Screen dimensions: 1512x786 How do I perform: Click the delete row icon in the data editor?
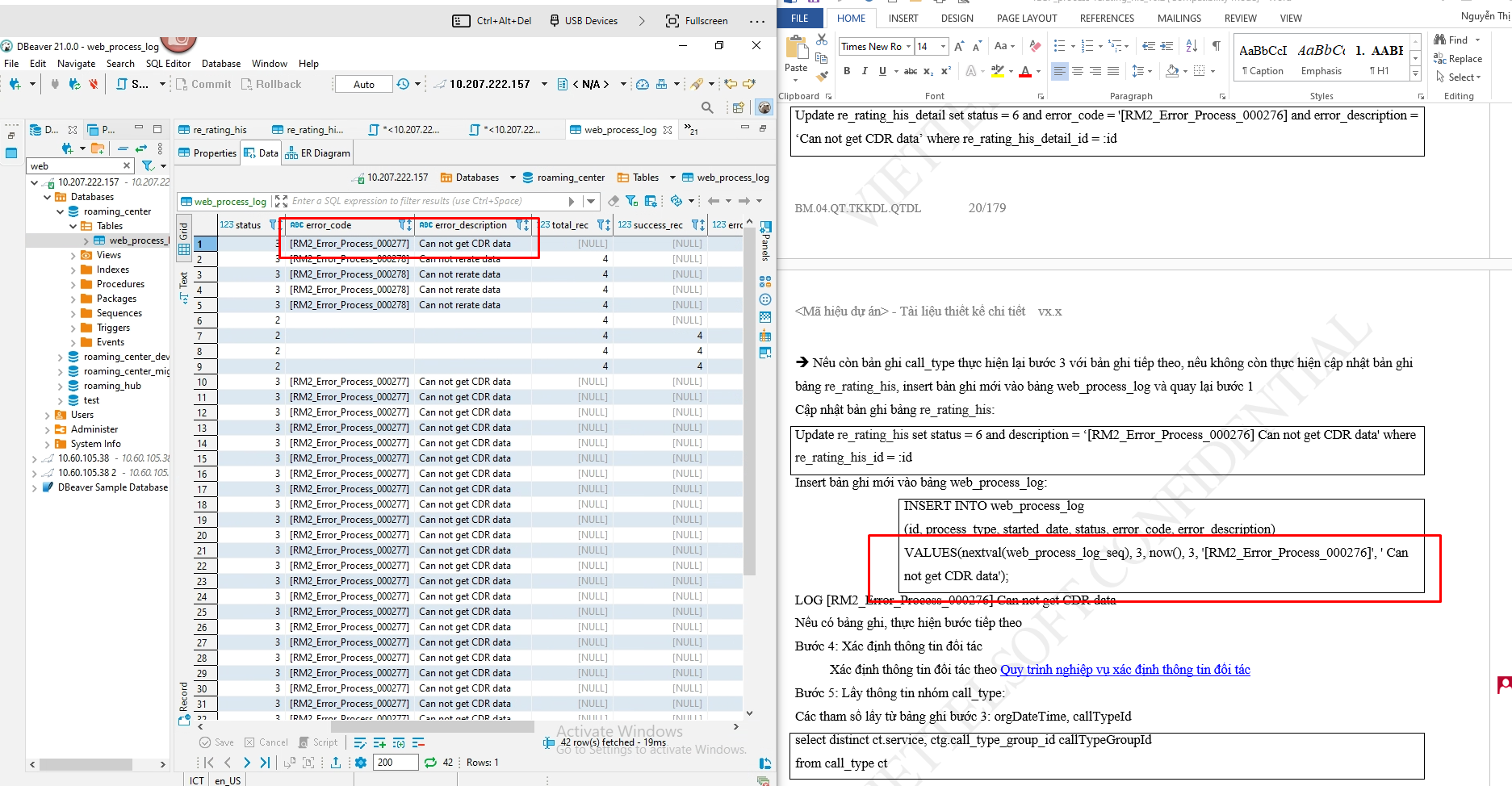click(x=418, y=742)
